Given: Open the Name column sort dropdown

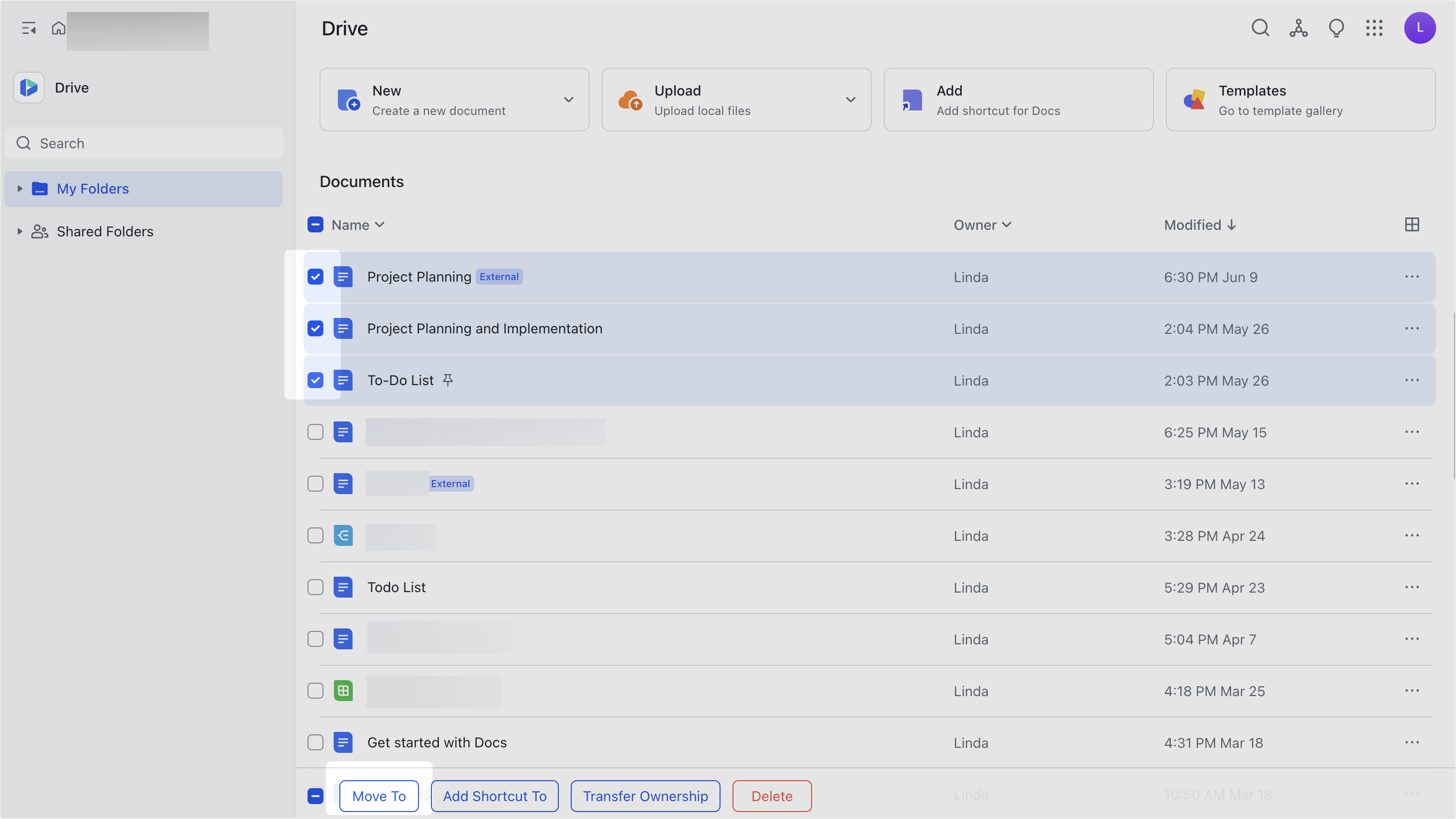Looking at the screenshot, I should click(x=358, y=225).
